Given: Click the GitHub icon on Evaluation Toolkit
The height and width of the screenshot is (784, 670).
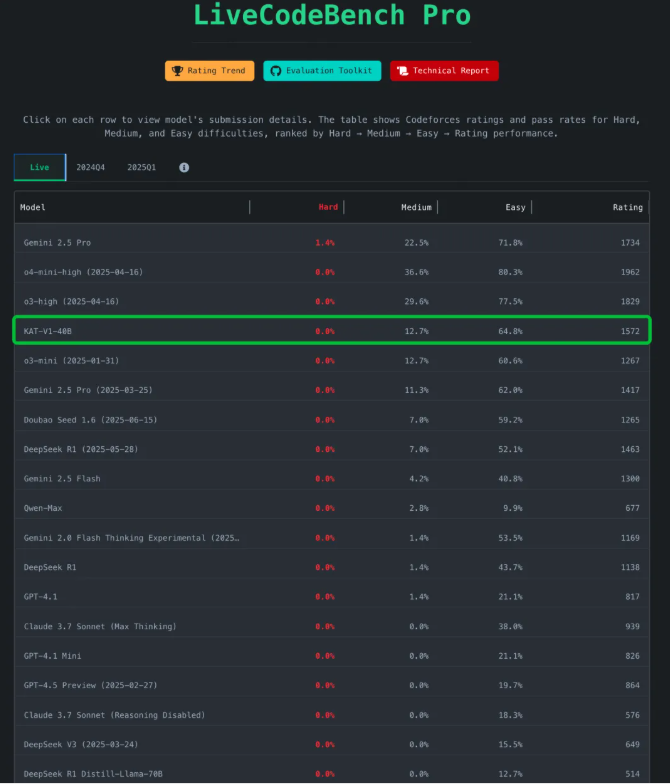Looking at the screenshot, I should point(276,71).
